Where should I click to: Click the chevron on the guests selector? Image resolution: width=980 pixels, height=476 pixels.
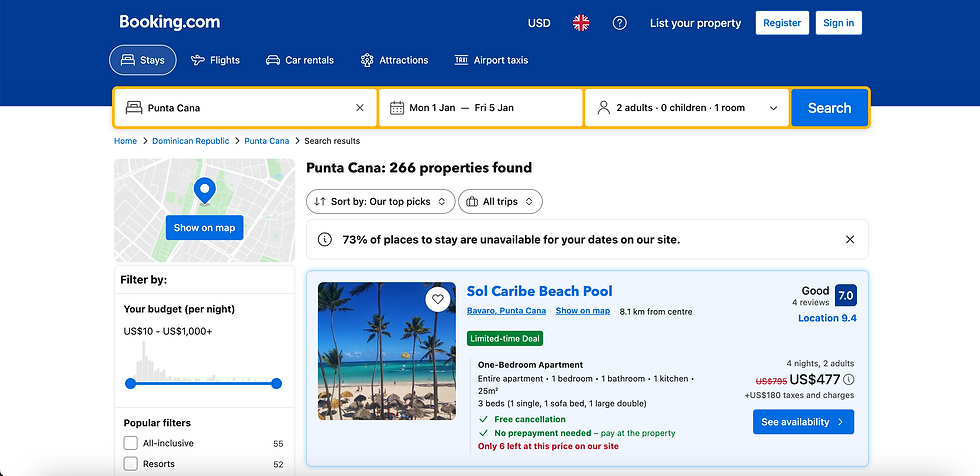[x=773, y=108]
